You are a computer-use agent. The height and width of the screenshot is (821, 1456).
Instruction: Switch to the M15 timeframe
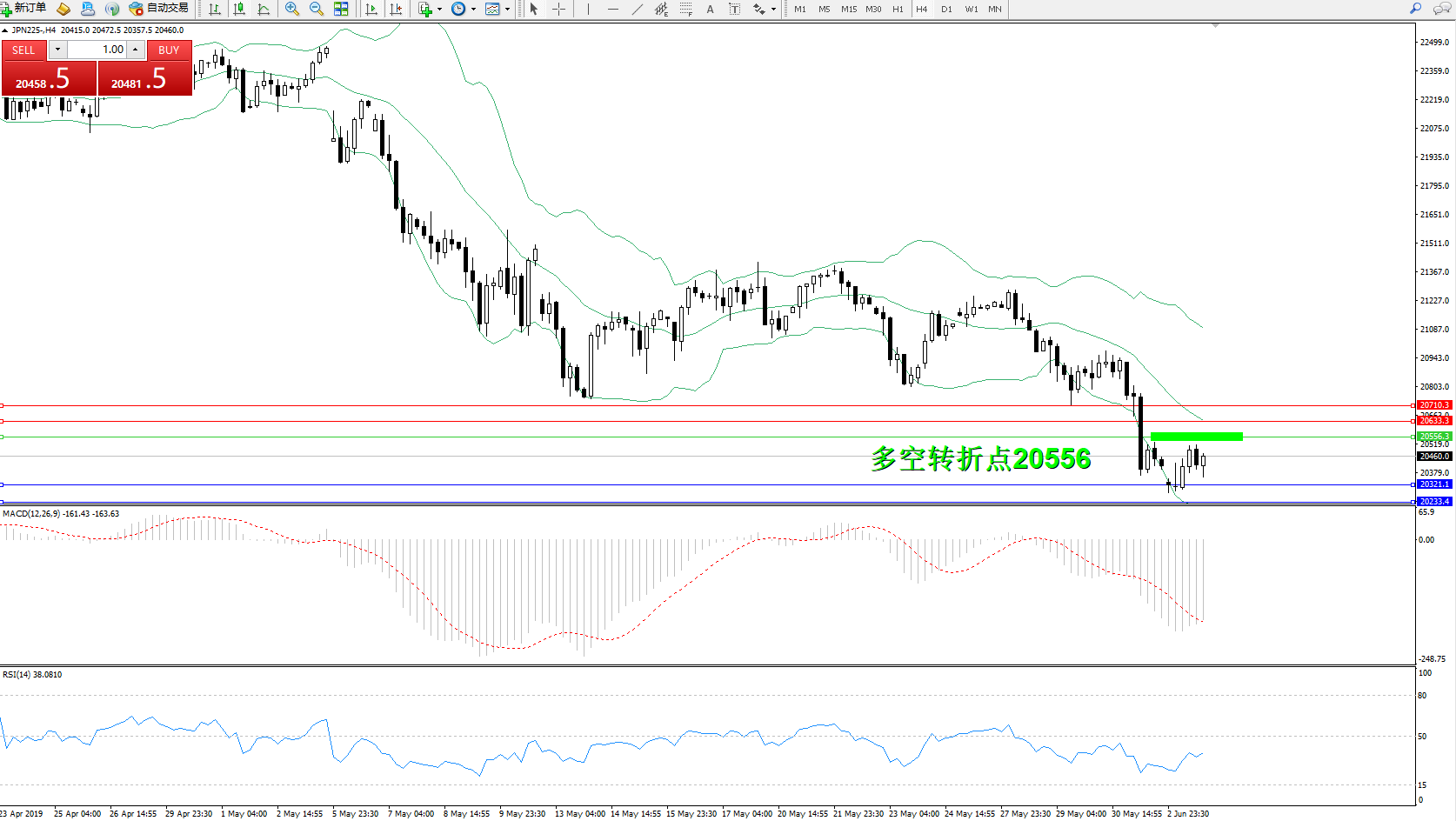tap(848, 9)
